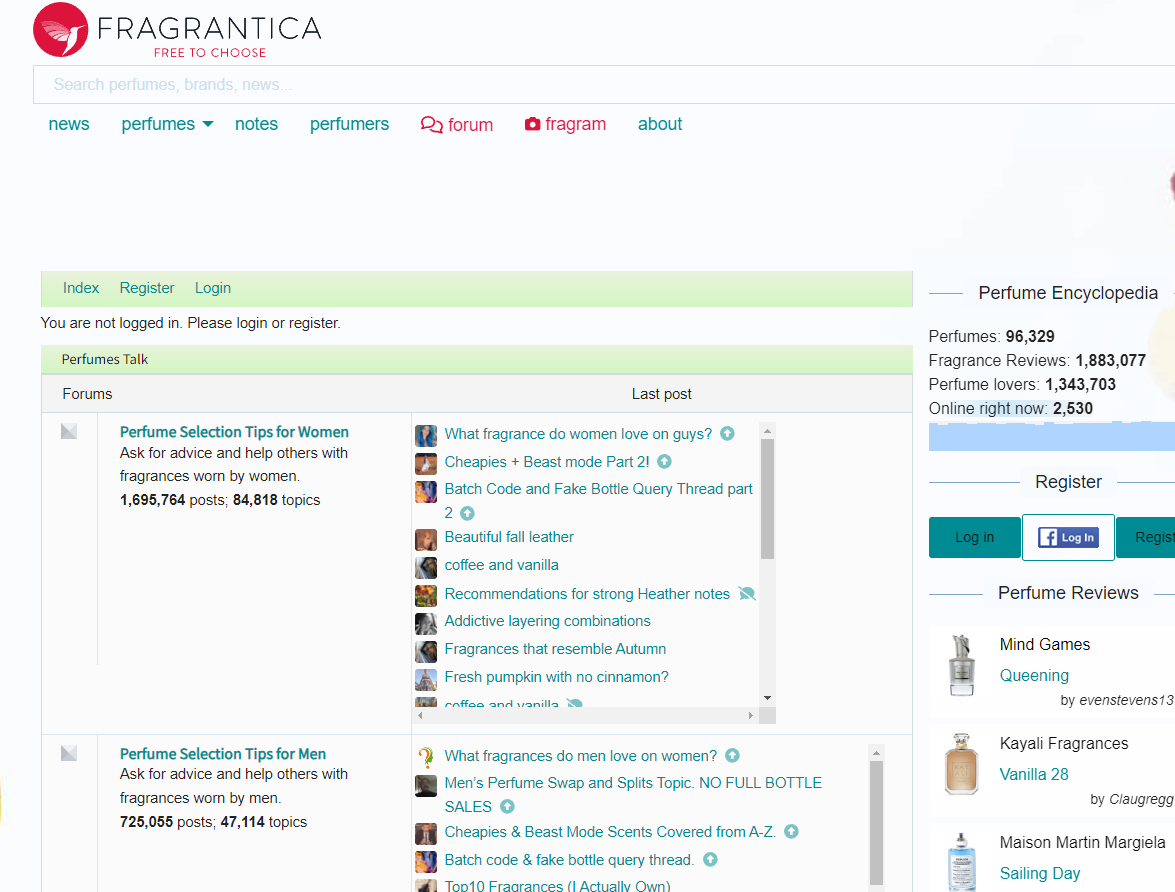This screenshot has width=1175, height=892.
Task: Click up arrow of Women forum scrollbar
Action: (767, 431)
